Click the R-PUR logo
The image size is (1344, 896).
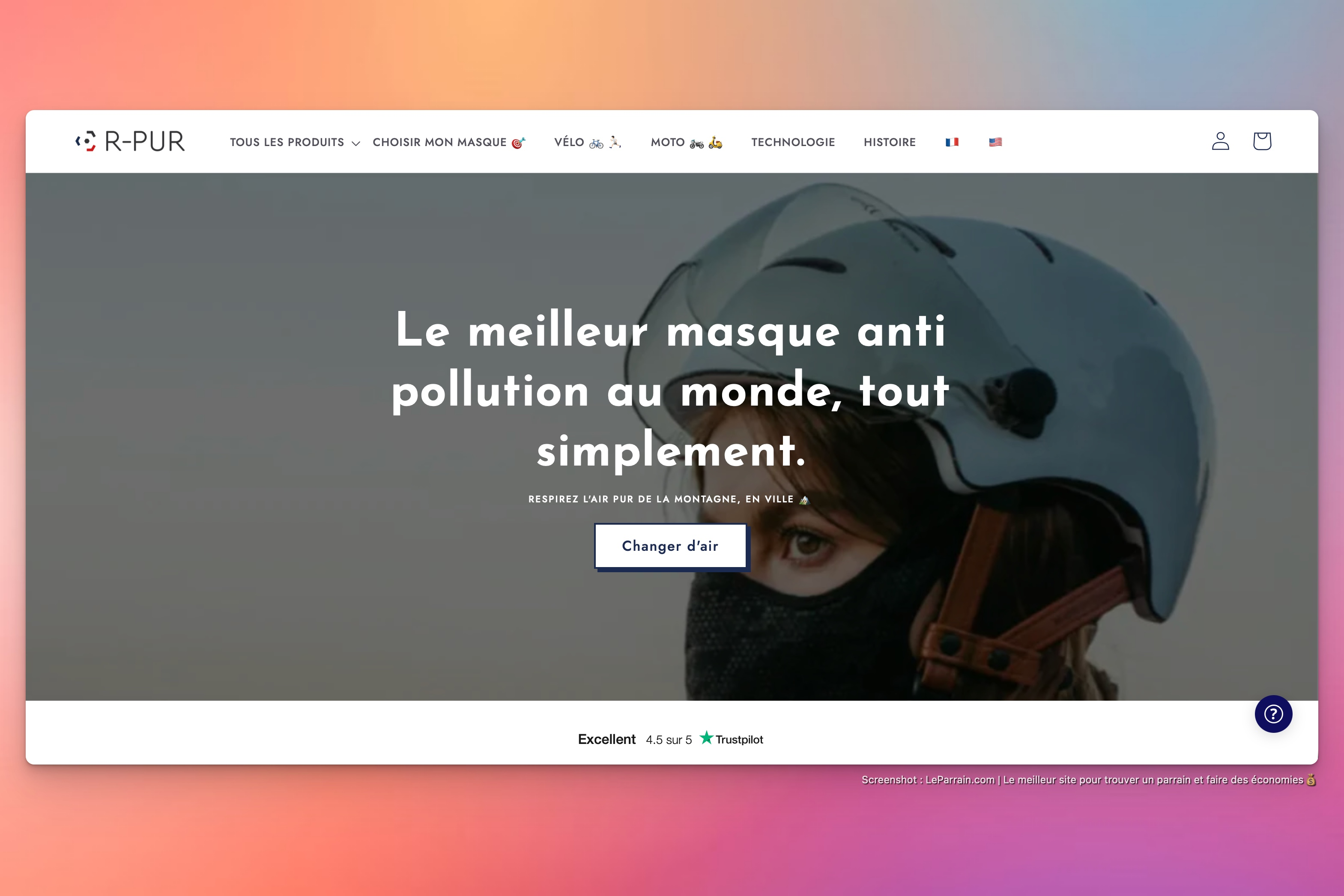[x=130, y=141]
